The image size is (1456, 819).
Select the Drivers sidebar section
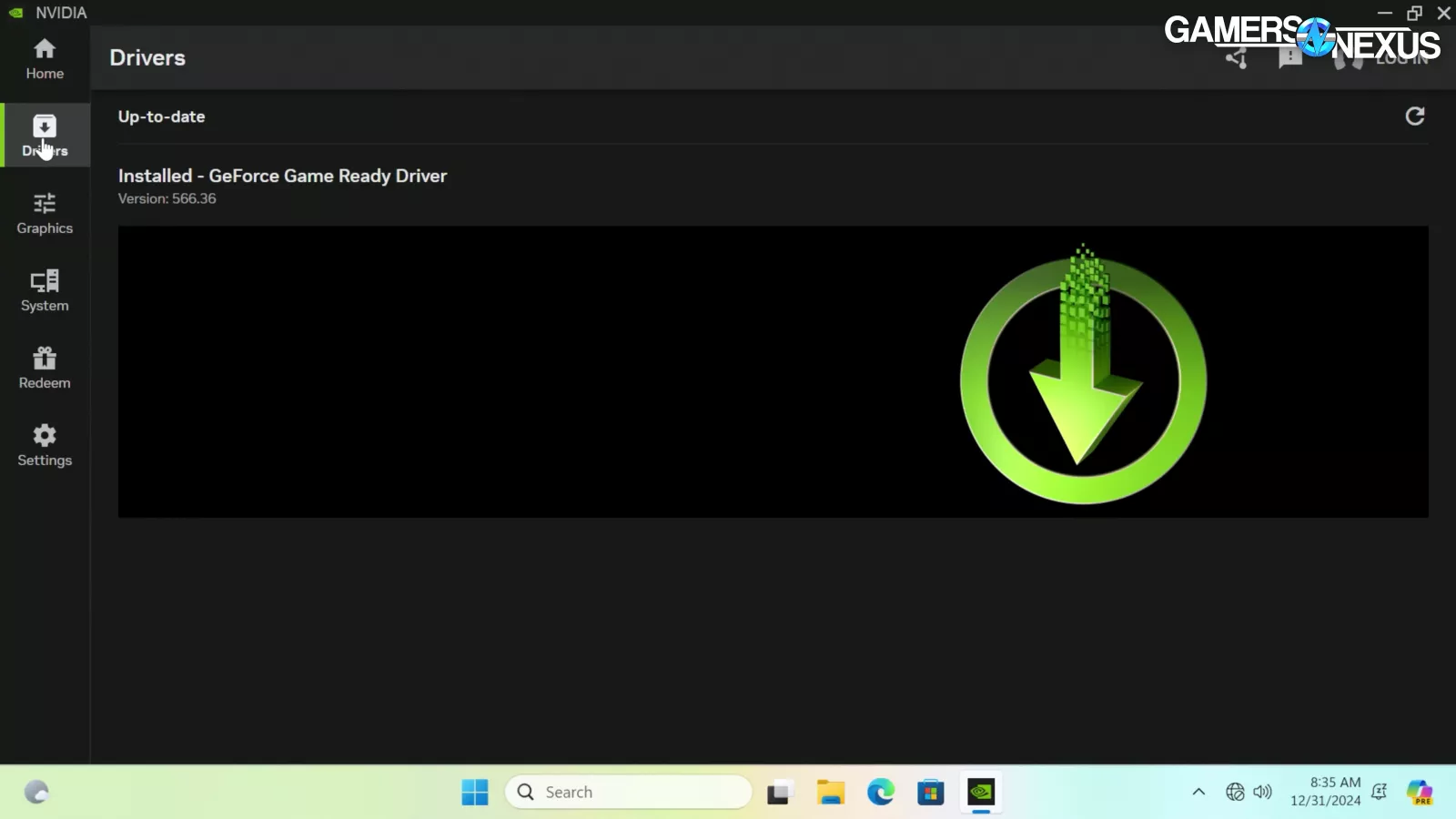pos(45,136)
